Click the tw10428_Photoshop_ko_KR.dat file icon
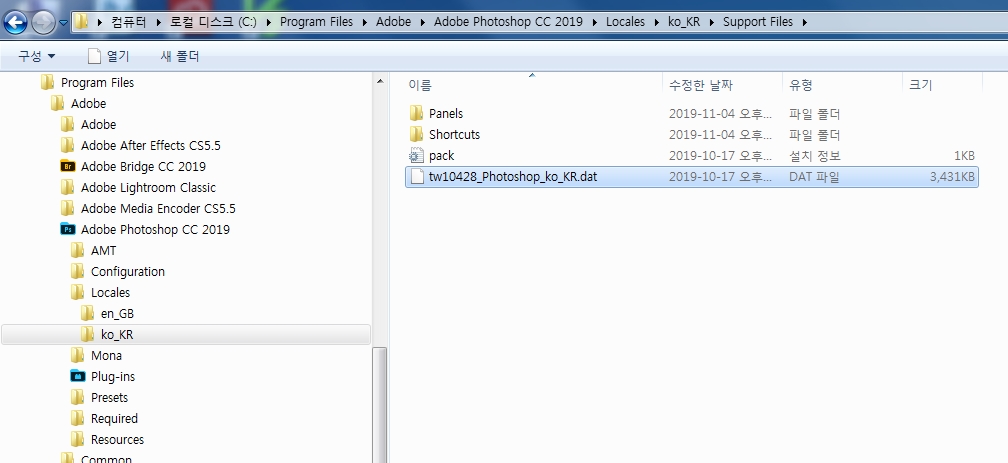 pyautogui.click(x=417, y=176)
